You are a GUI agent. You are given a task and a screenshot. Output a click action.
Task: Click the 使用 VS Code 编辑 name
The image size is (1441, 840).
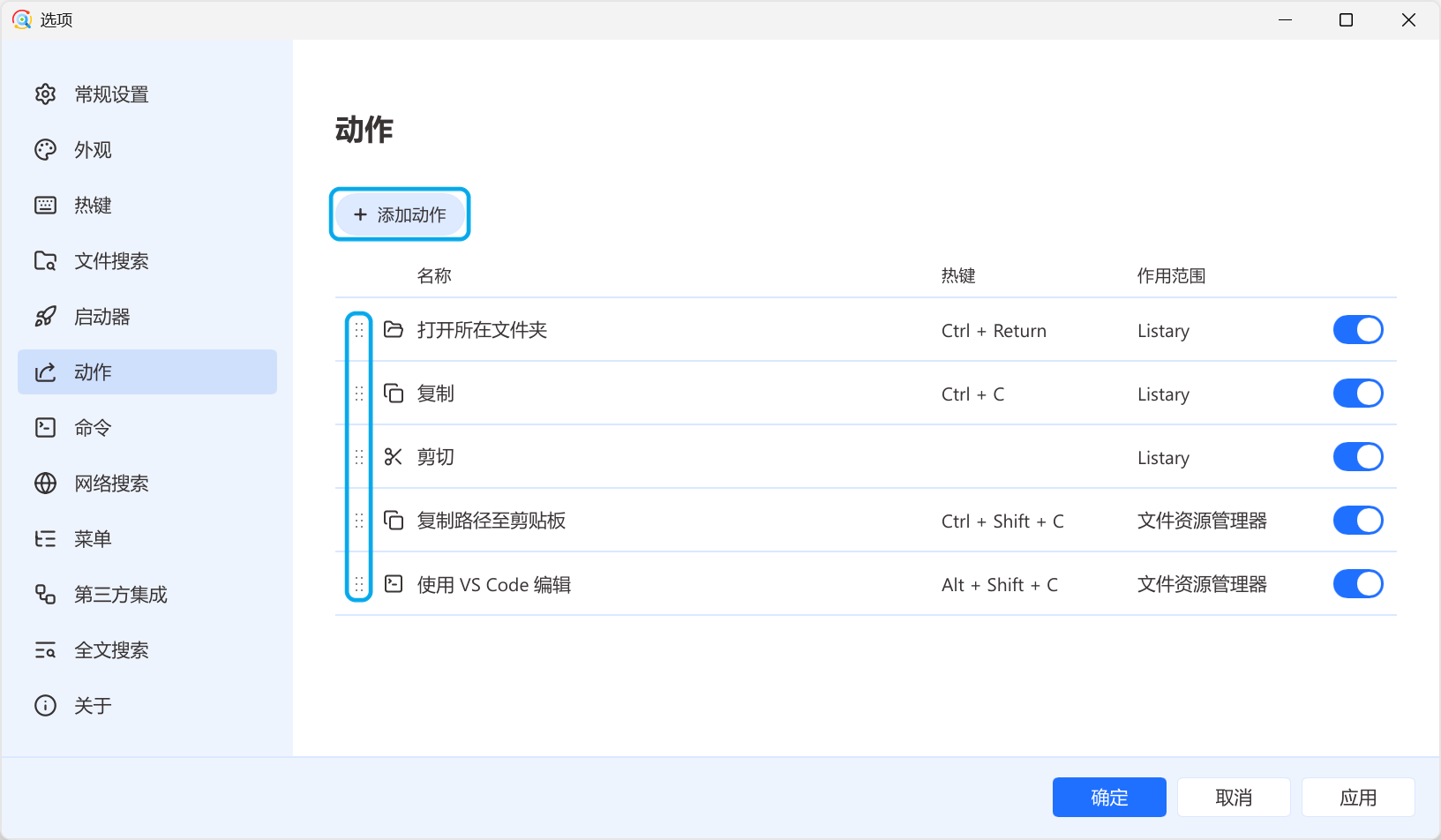494,584
